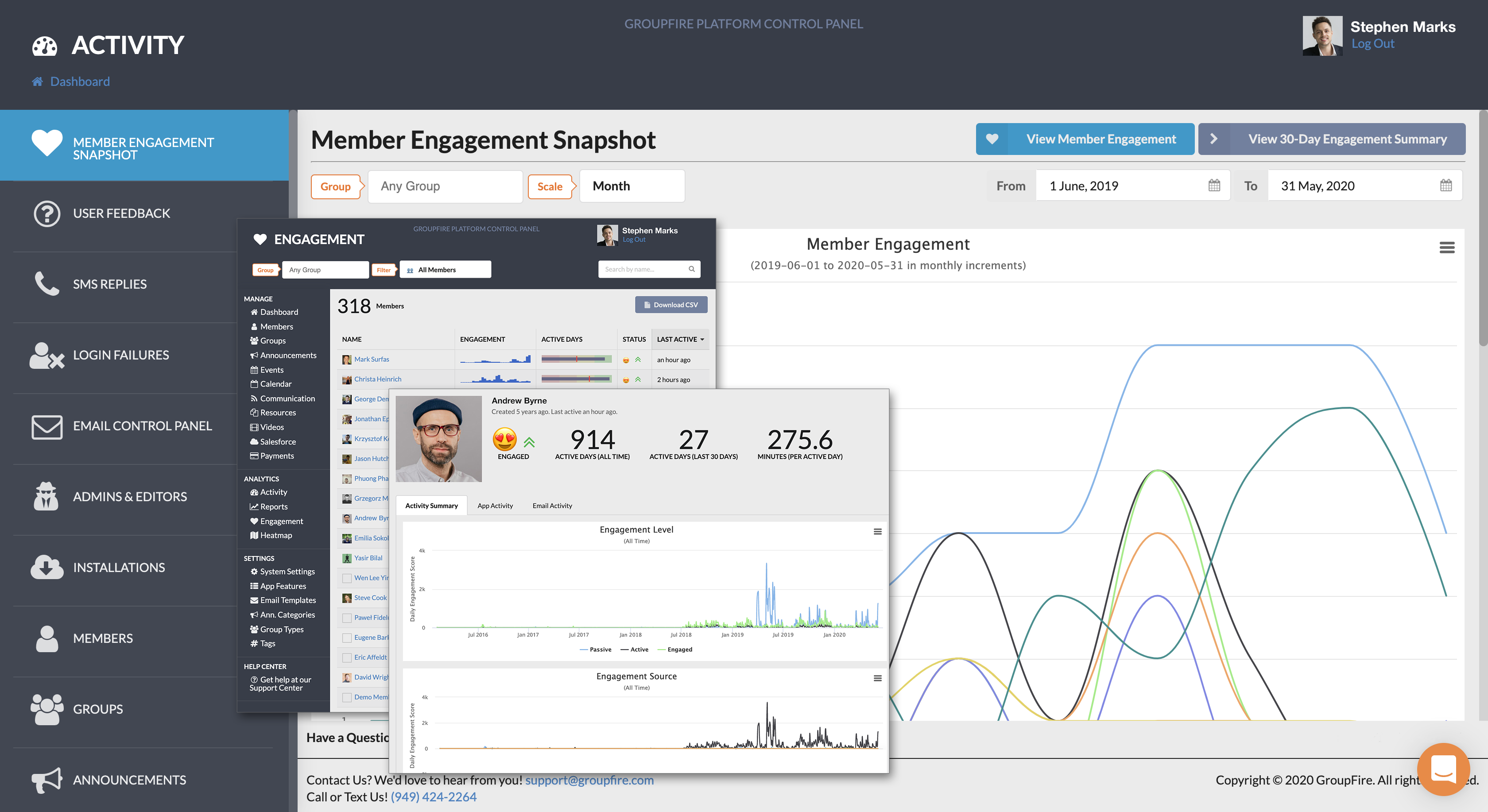The image size is (1488, 812).
Task: Open the Any Group dropdown in Snapshot
Action: pos(445,186)
